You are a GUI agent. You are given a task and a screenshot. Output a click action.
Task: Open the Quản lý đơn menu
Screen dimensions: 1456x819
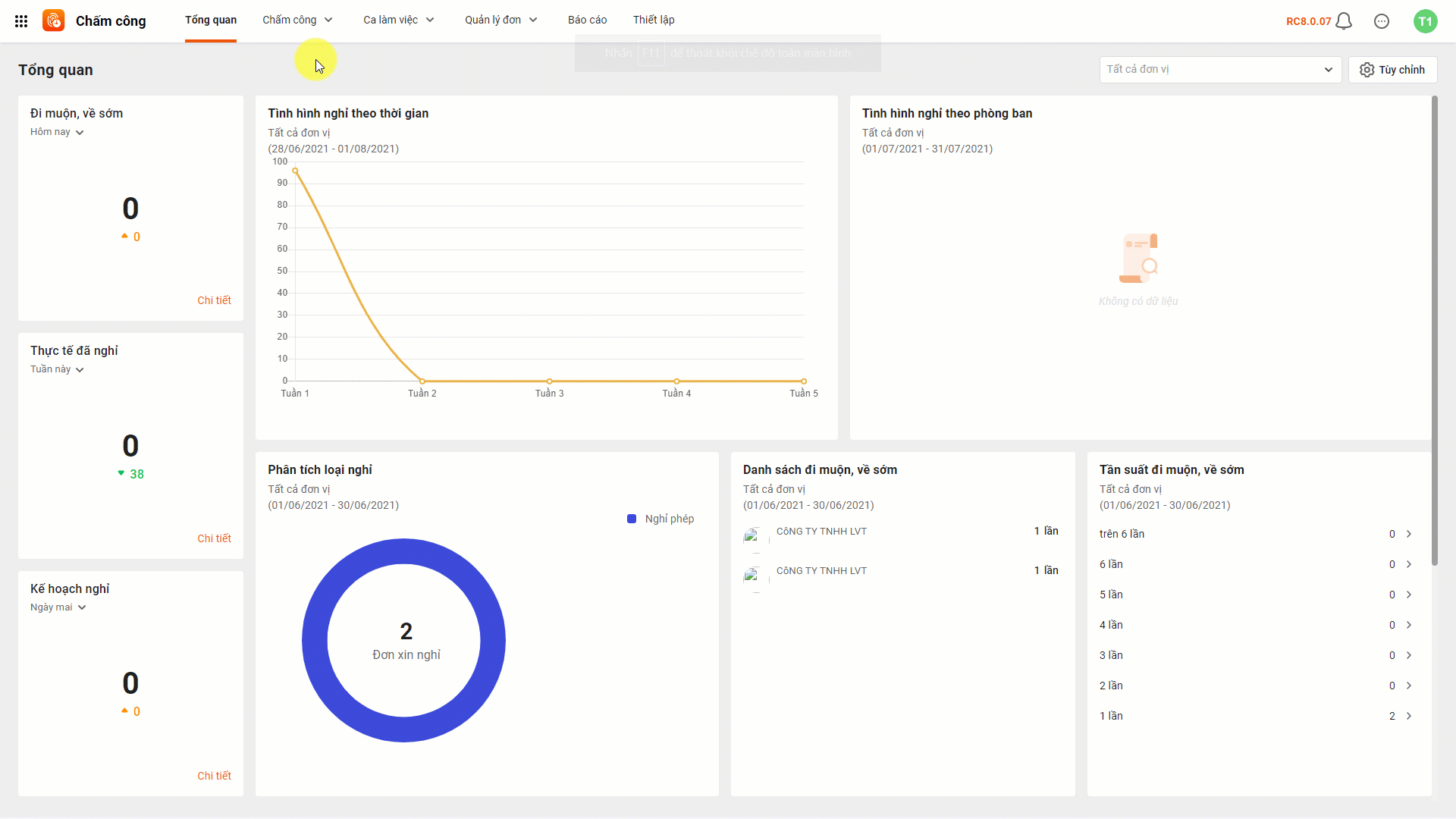click(x=501, y=20)
